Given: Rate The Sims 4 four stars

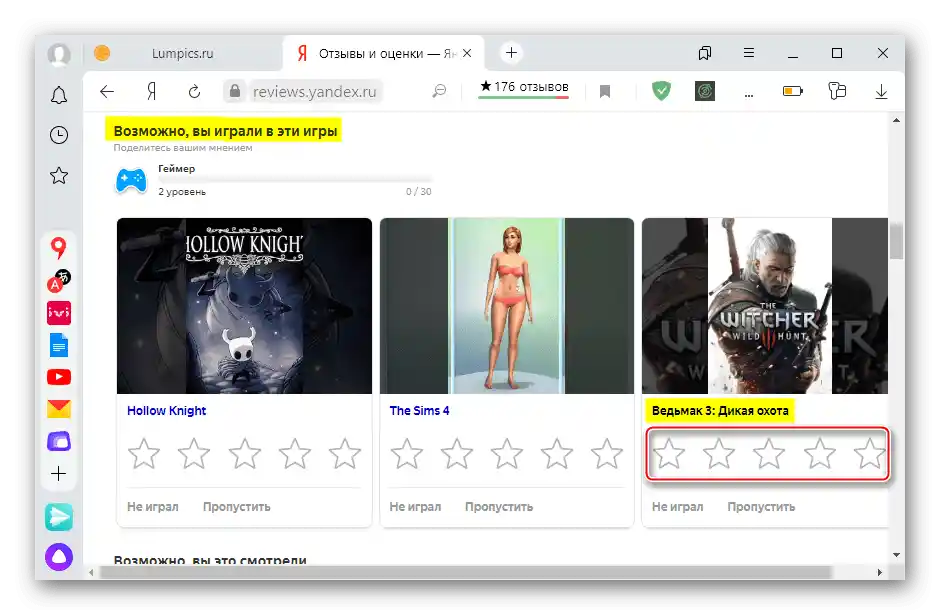Looking at the screenshot, I should click(557, 453).
